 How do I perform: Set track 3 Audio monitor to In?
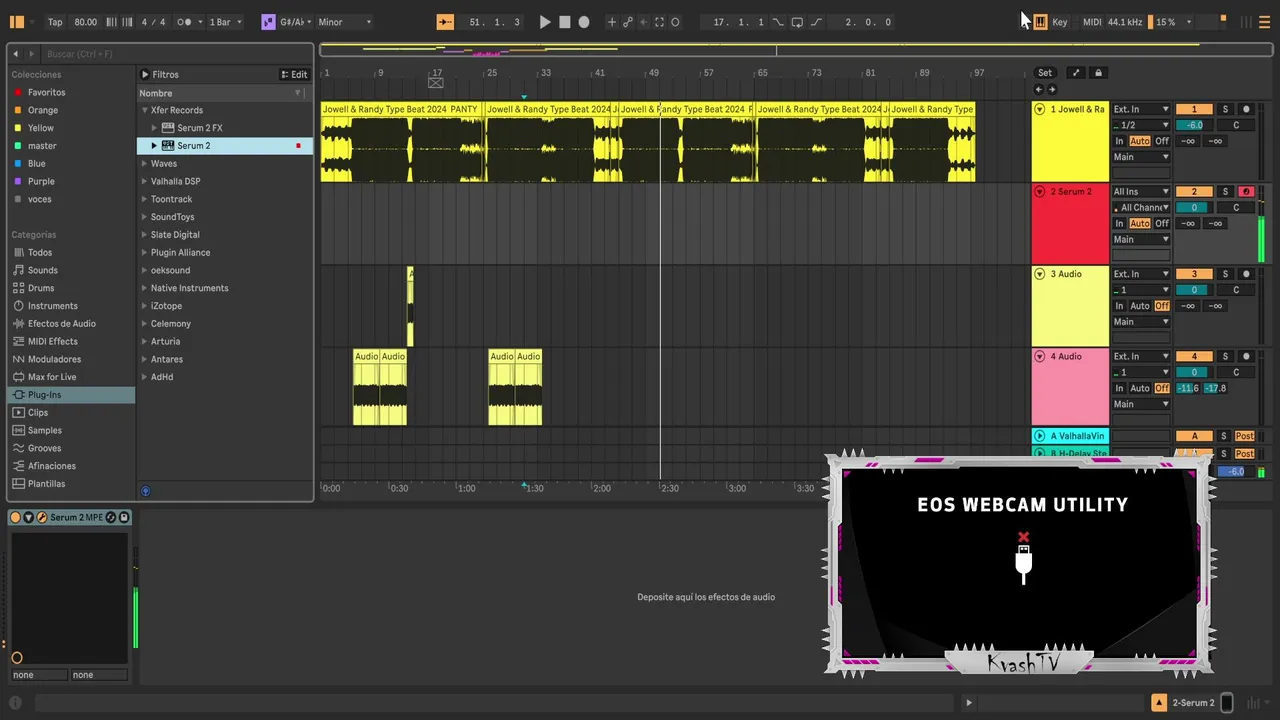1120,306
